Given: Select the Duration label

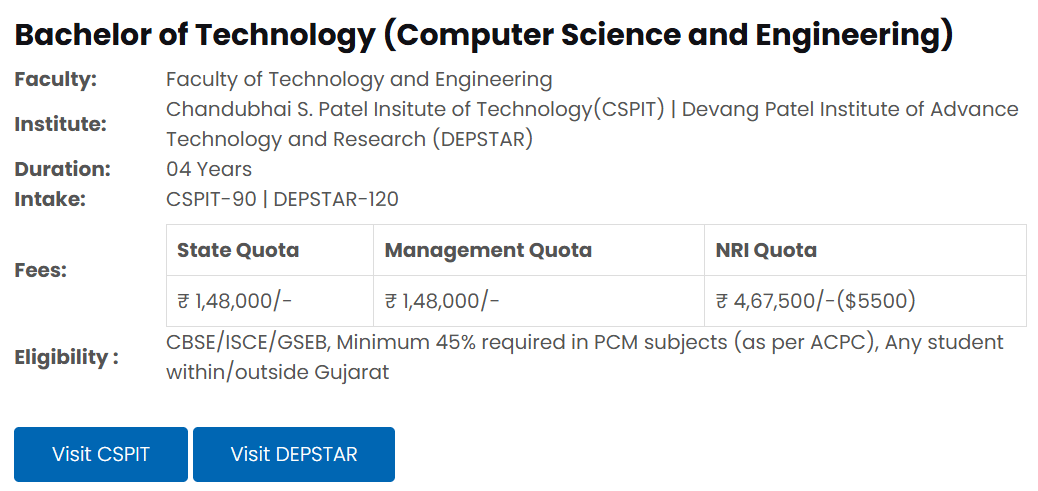Looking at the screenshot, I should point(62,169).
